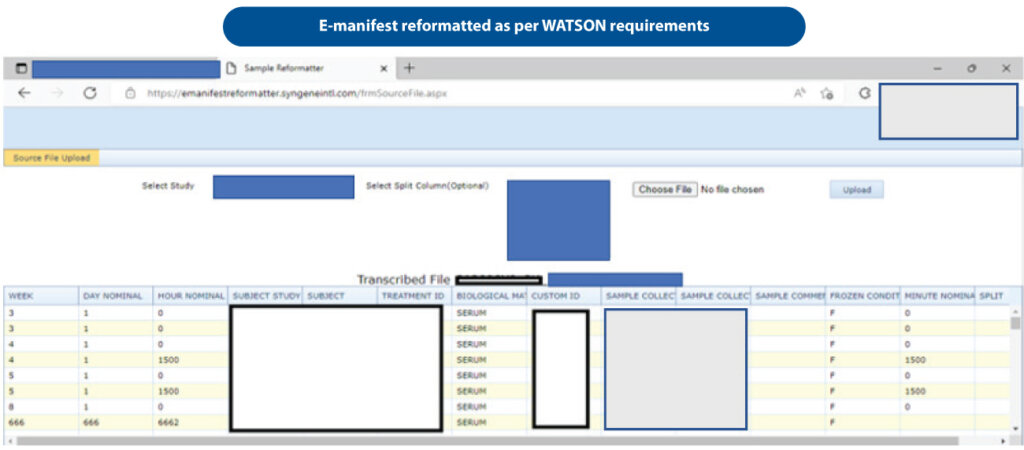Click the read aloud icon
Screen dimensions: 1024x450
tap(800, 93)
